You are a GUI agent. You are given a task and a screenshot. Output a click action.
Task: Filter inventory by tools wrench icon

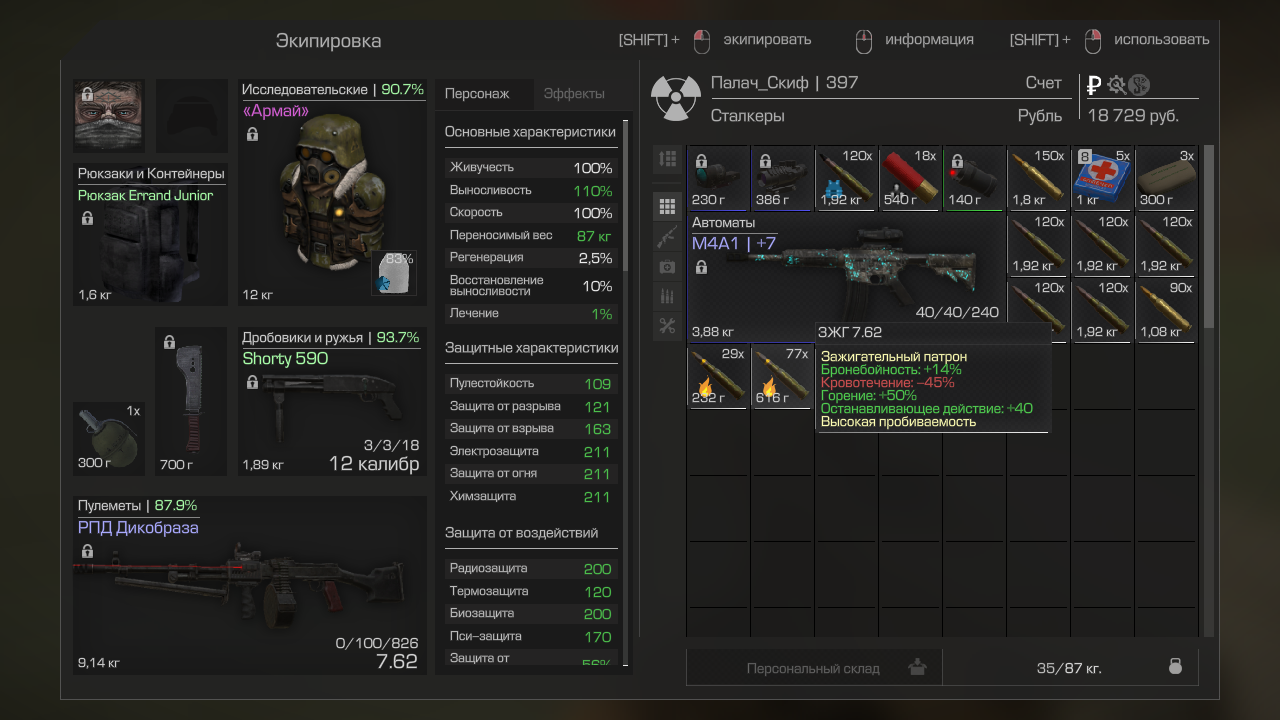[667, 326]
